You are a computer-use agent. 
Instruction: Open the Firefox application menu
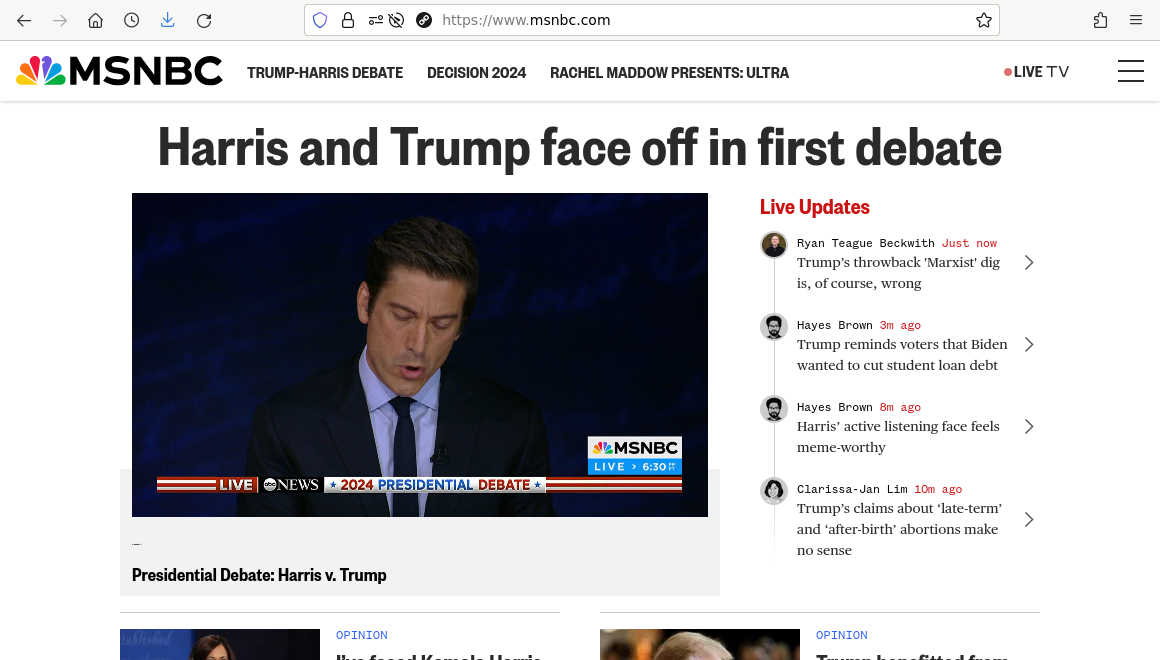pyautogui.click(x=1136, y=20)
